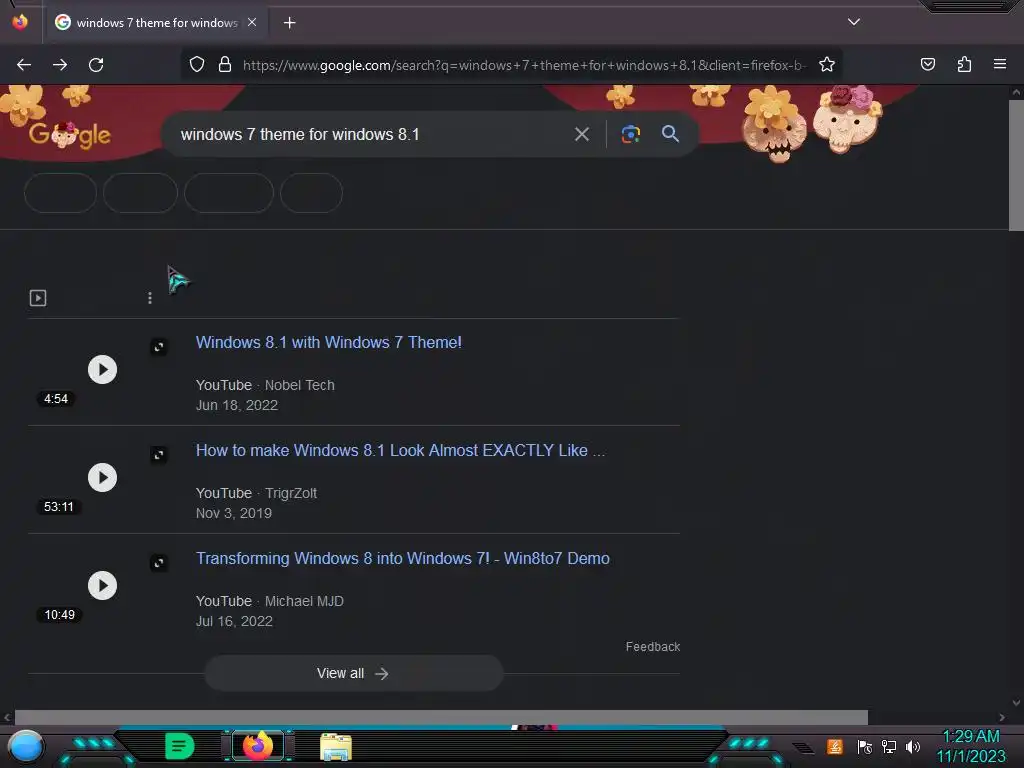Open the tracking protection shield icon
Image resolution: width=1024 pixels, height=768 pixels.
click(197, 65)
